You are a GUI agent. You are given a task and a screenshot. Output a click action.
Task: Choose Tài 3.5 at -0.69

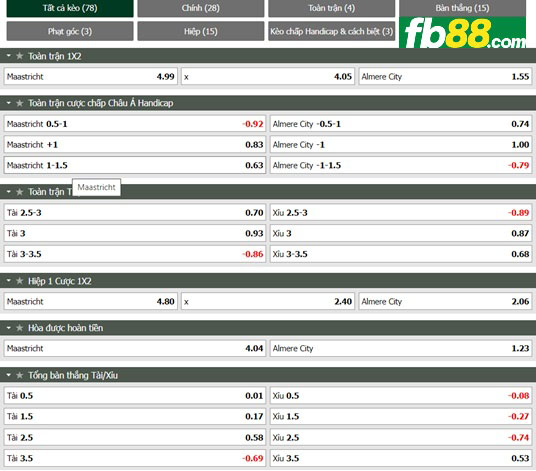tap(135, 458)
